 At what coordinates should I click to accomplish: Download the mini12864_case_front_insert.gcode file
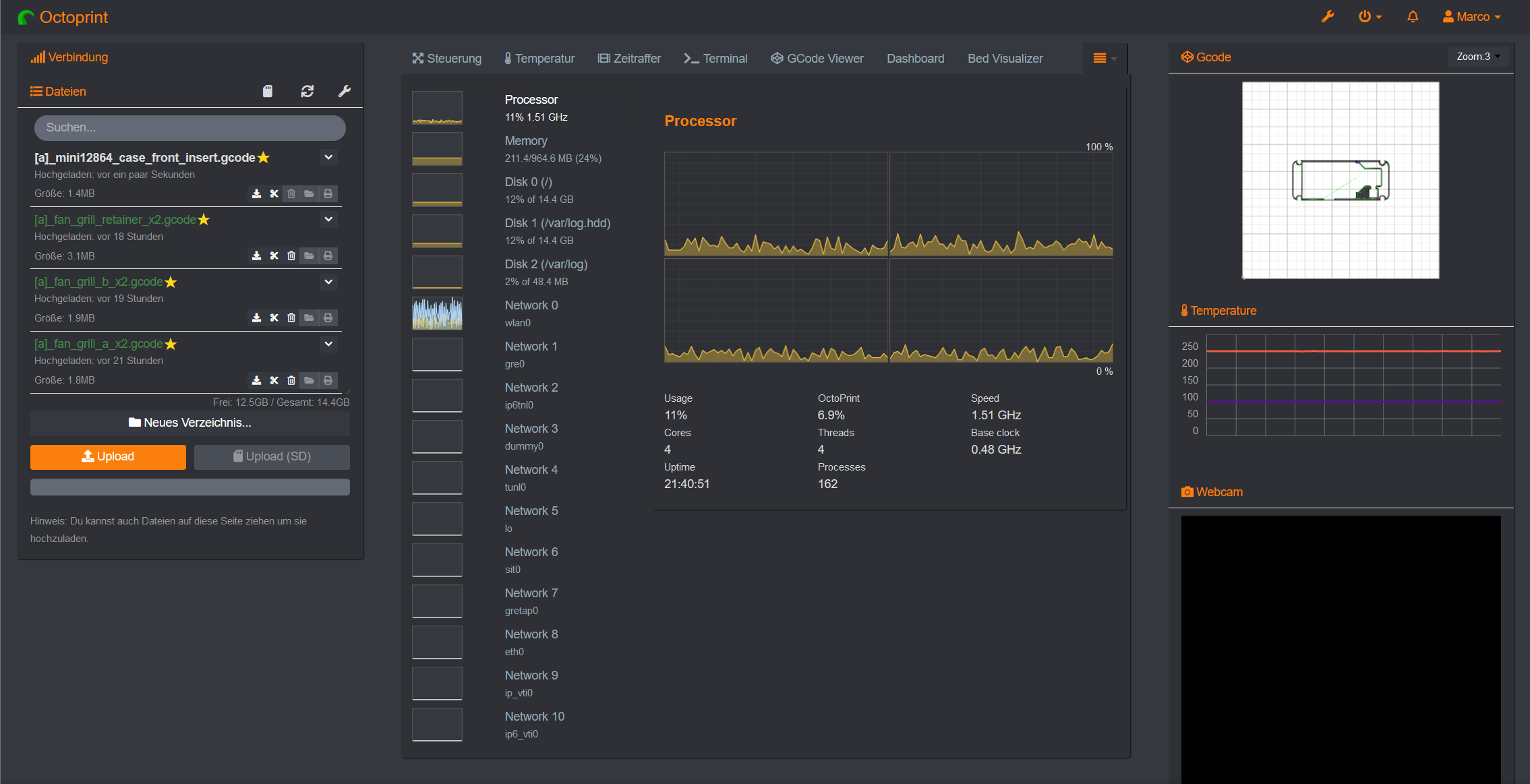[x=256, y=193]
